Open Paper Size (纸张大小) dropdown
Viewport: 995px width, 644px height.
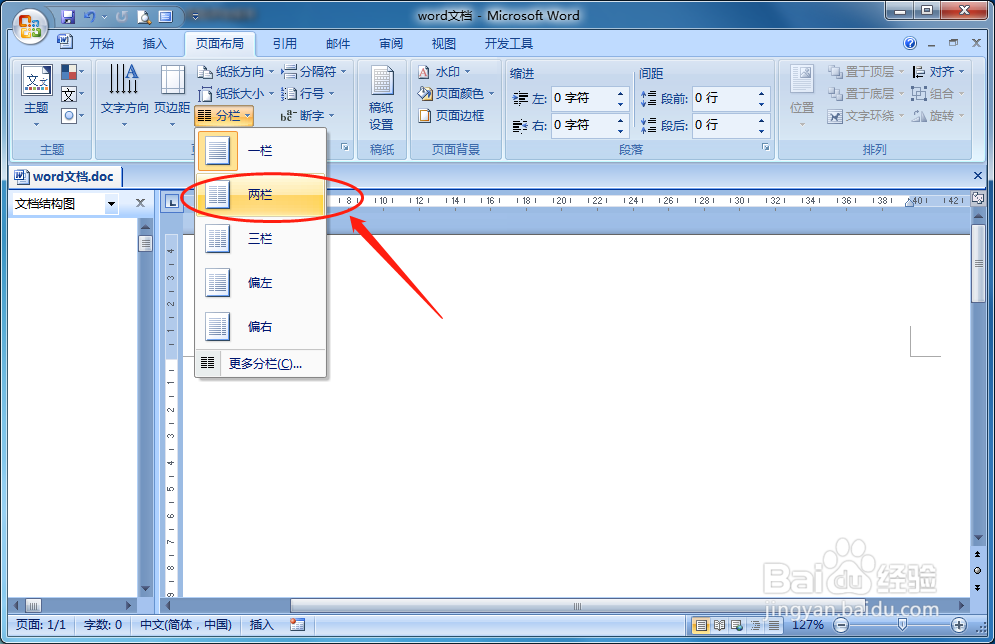(235, 94)
